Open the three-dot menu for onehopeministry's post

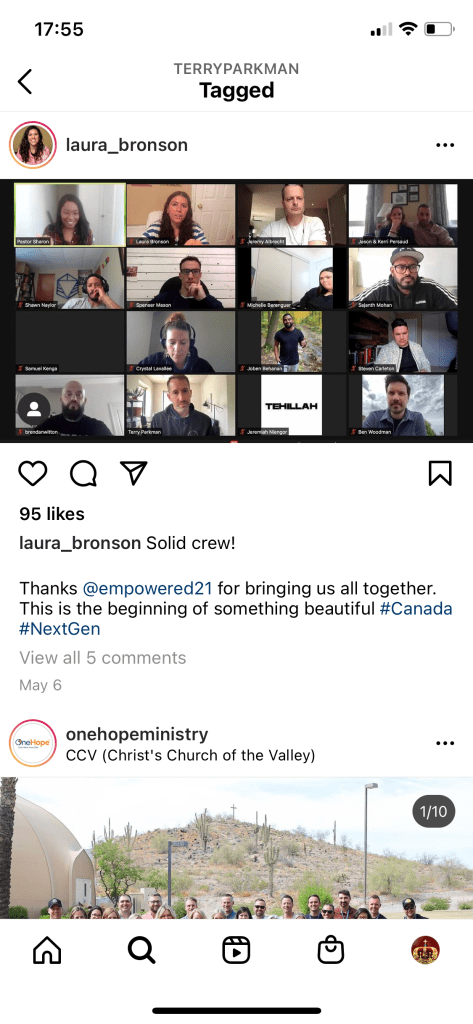[x=445, y=743]
